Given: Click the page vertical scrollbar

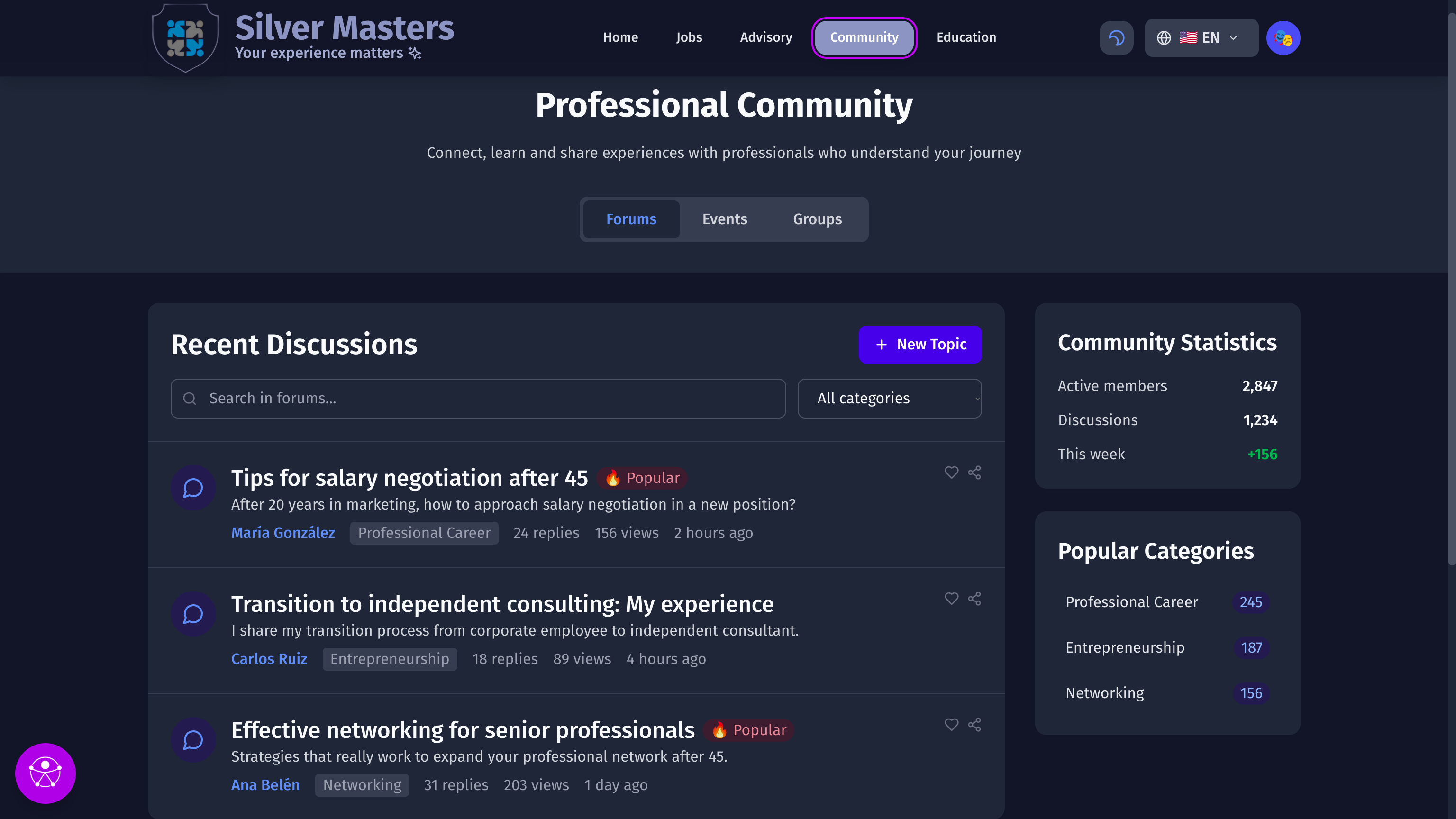Looking at the screenshot, I should pyautogui.click(x=1451, y=282).
